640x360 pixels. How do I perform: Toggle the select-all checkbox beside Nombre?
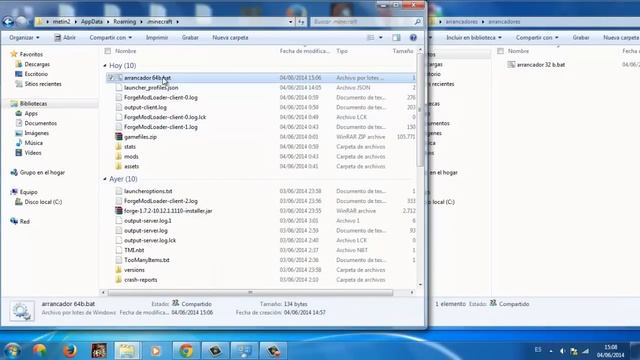click(x=108, y=51)
